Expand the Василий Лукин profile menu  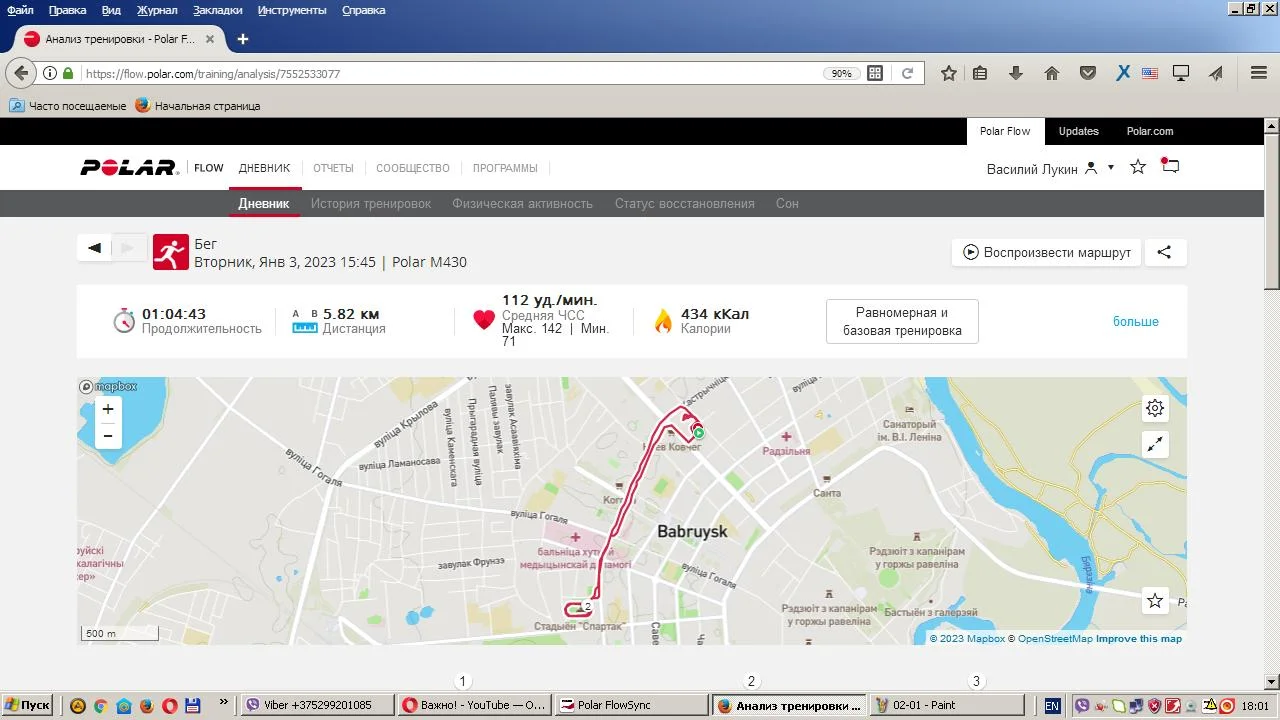pyautogui.click(x=1050, y=169)
